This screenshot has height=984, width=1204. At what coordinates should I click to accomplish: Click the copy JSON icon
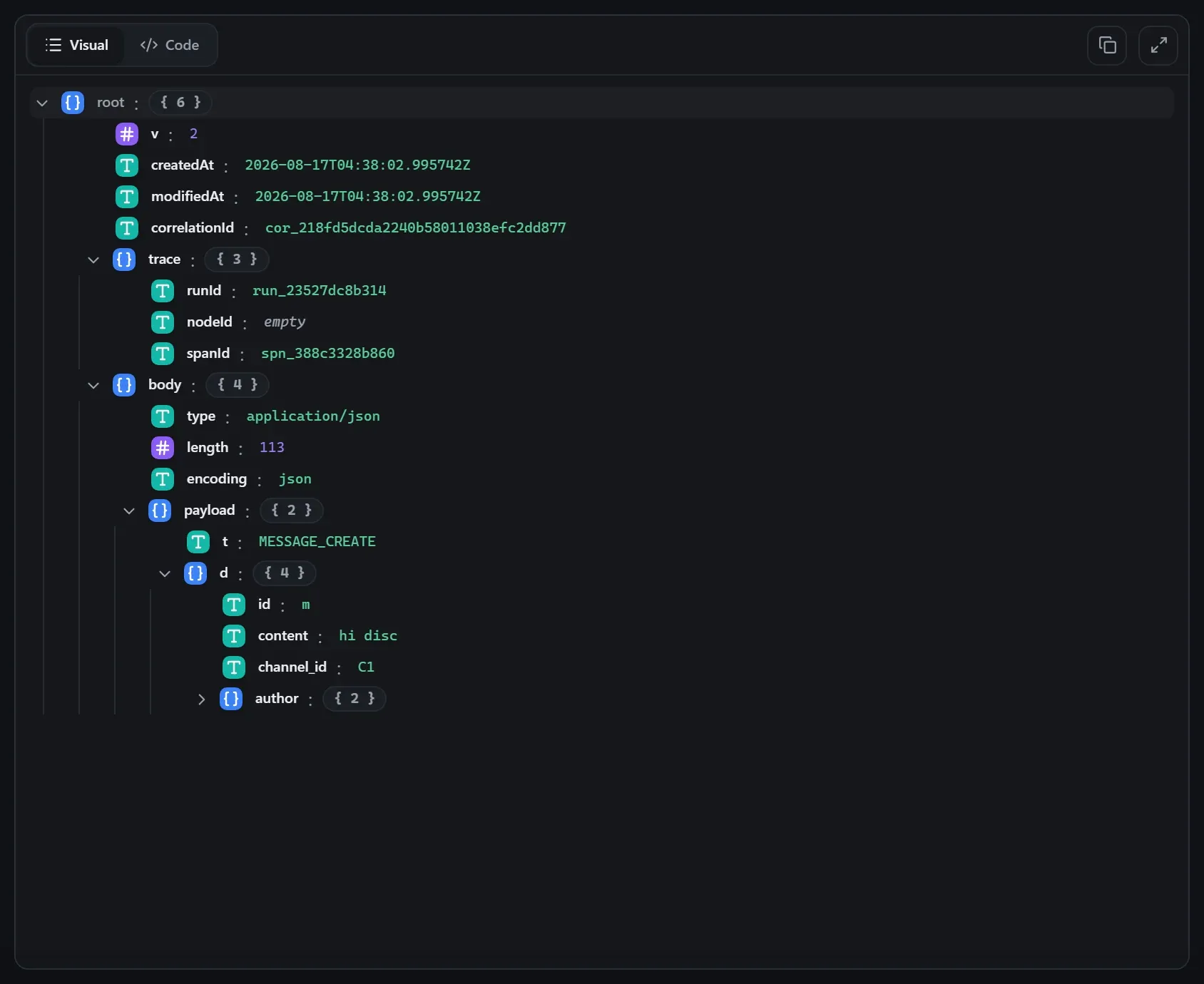[1107, 46]
